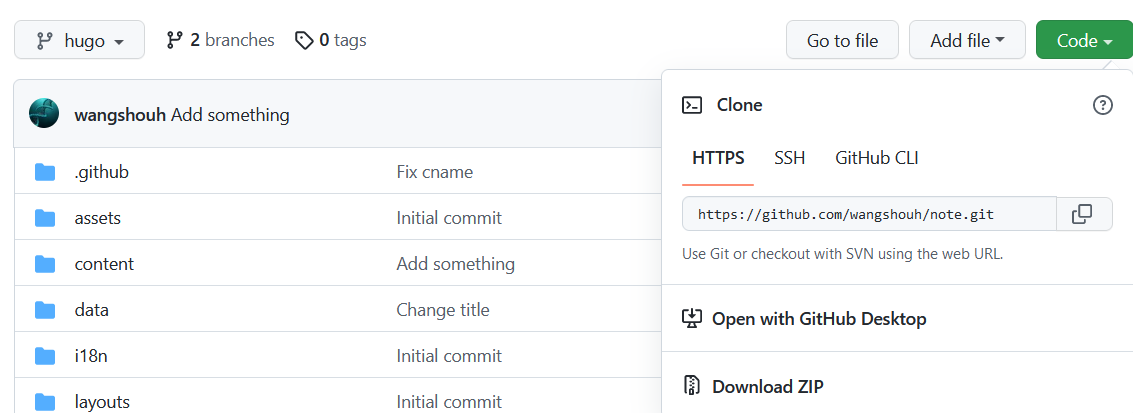Open the assets folder

[x=98, y=217]
